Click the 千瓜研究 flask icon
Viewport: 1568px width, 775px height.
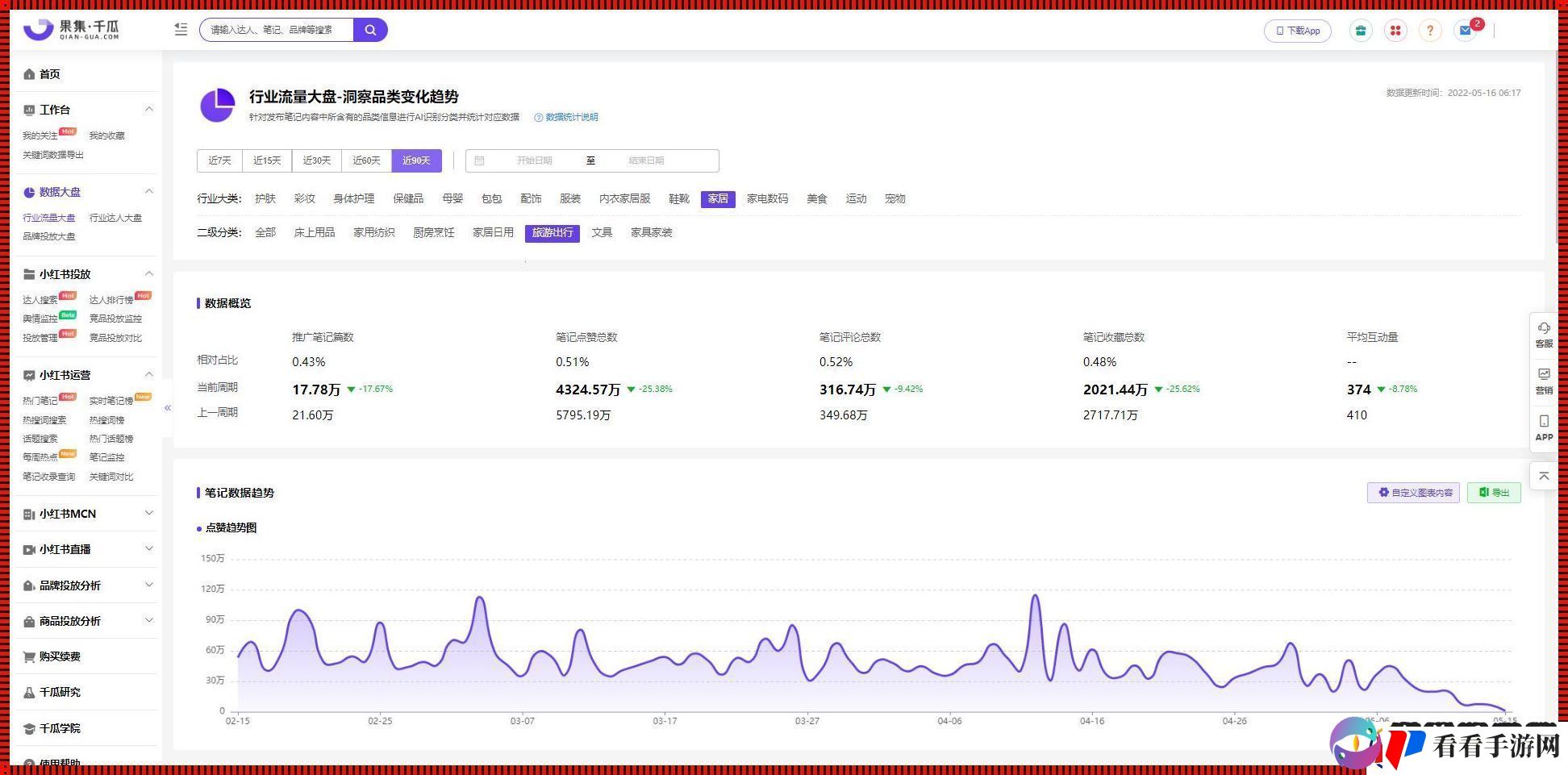(x=29, y=692)
